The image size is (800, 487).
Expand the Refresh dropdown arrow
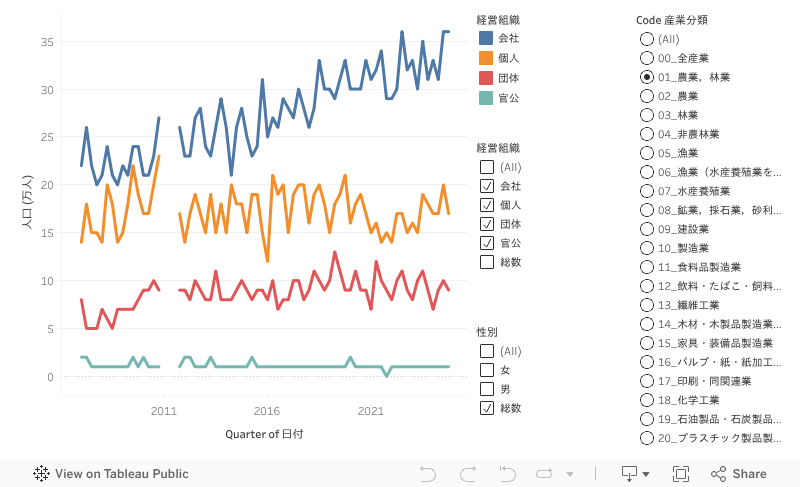(570, 474)
